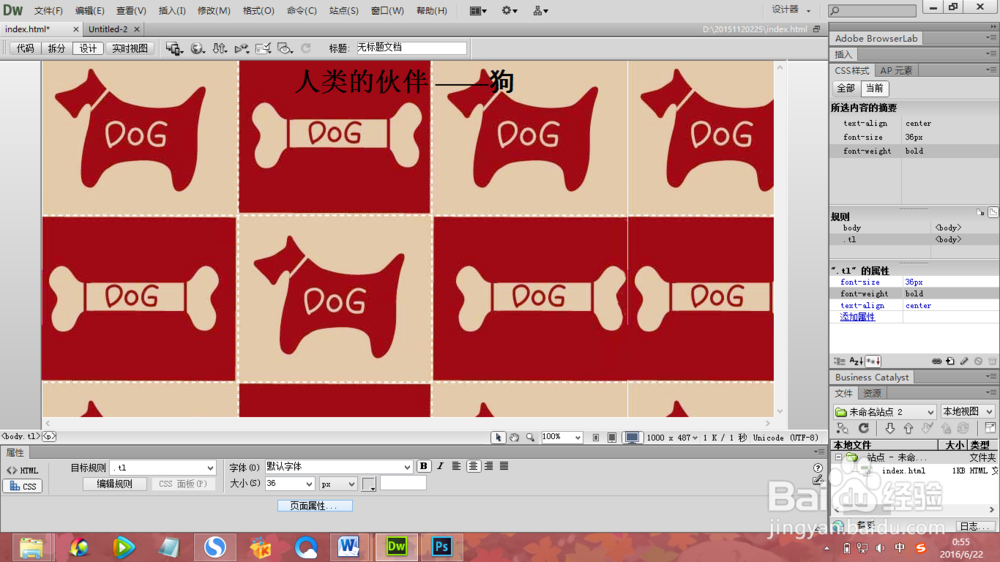
Task: Expand files panel to full view
Action: (x=990, y=428)
